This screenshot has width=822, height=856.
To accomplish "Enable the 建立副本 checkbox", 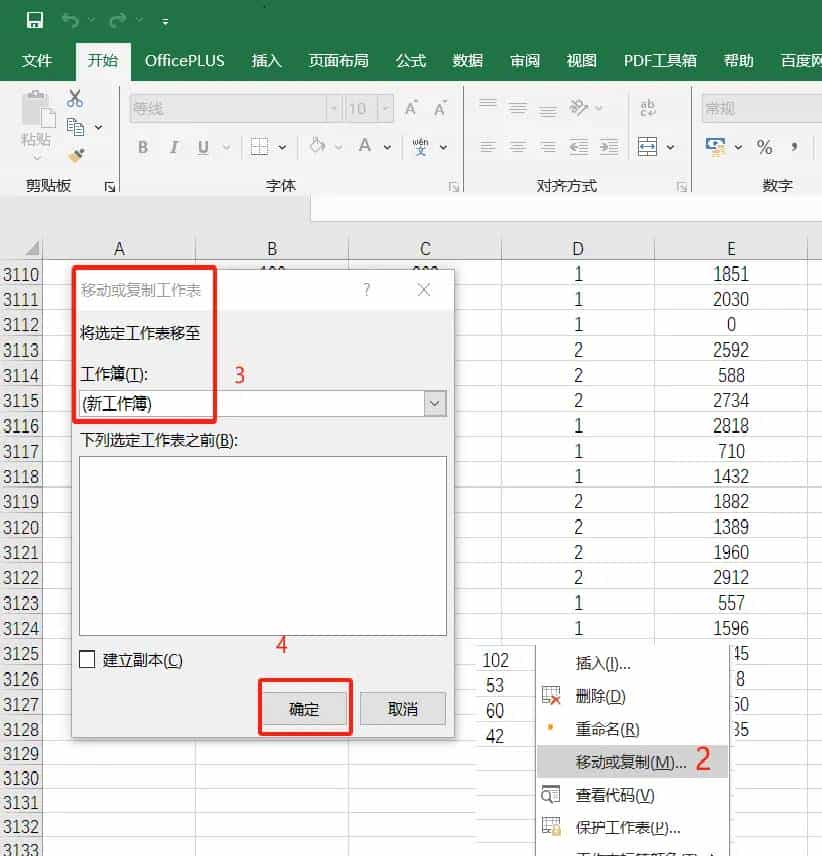I will tap(88, 660).
